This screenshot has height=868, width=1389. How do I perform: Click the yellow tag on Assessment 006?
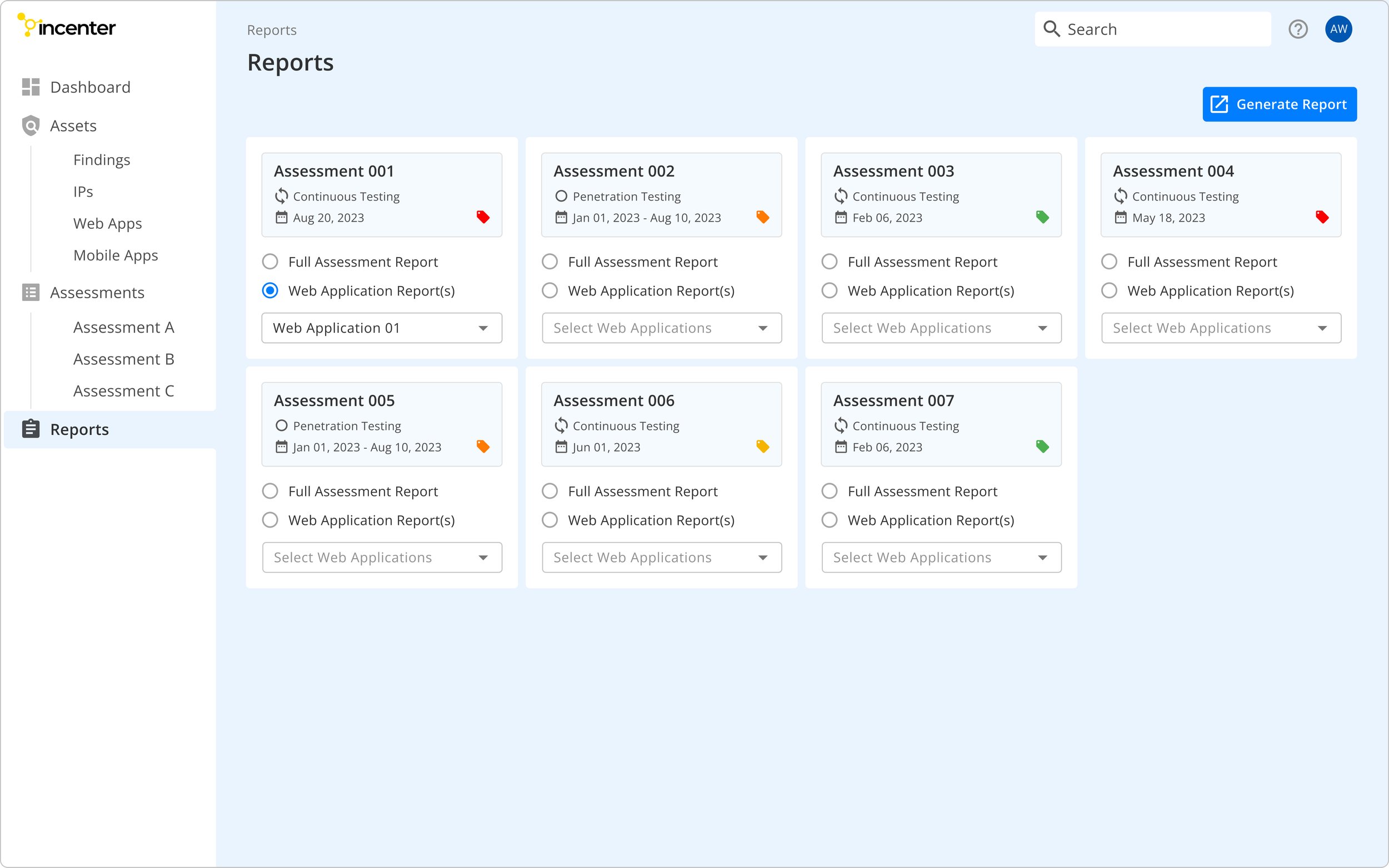[x=762, y=446]
